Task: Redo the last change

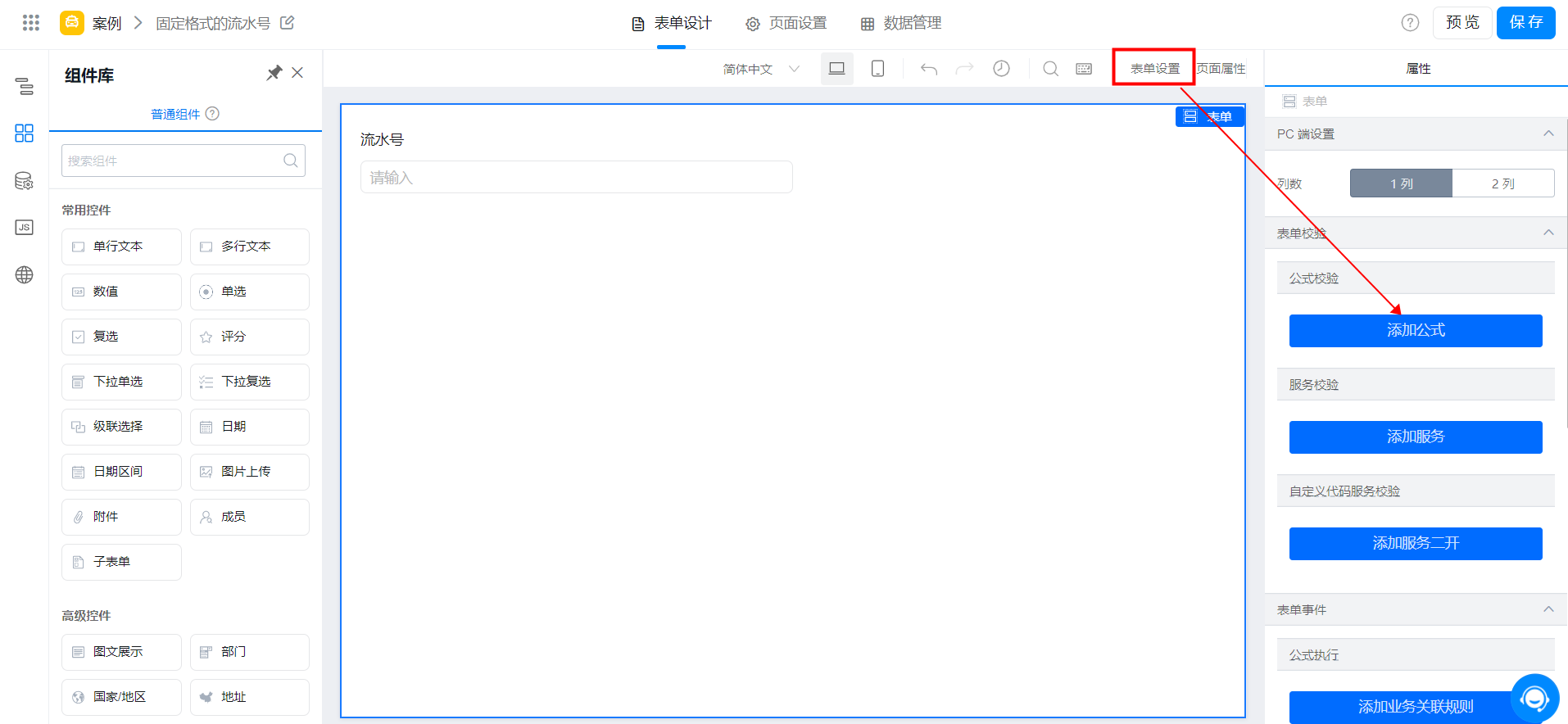Action: pyautogui.click(x=965, y=69)
